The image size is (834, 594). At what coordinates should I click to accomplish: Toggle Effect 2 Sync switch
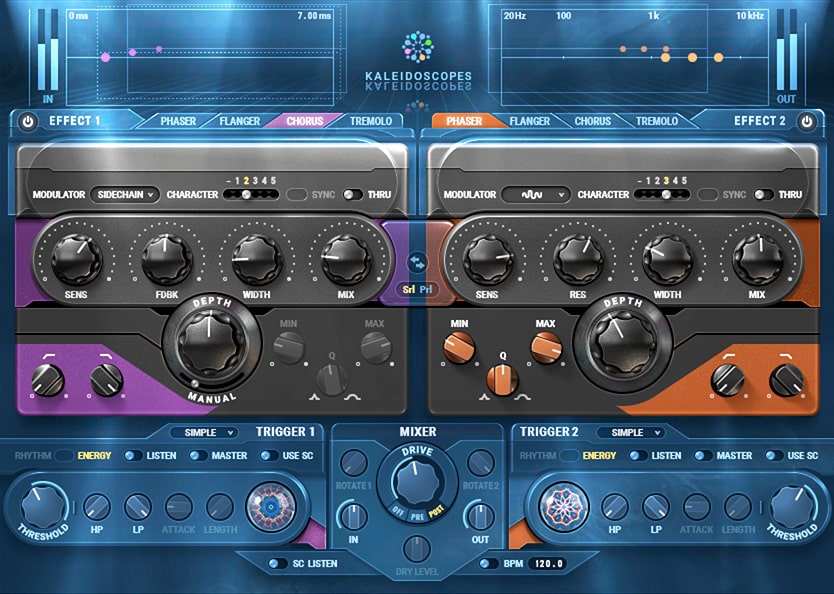point(708,195)
